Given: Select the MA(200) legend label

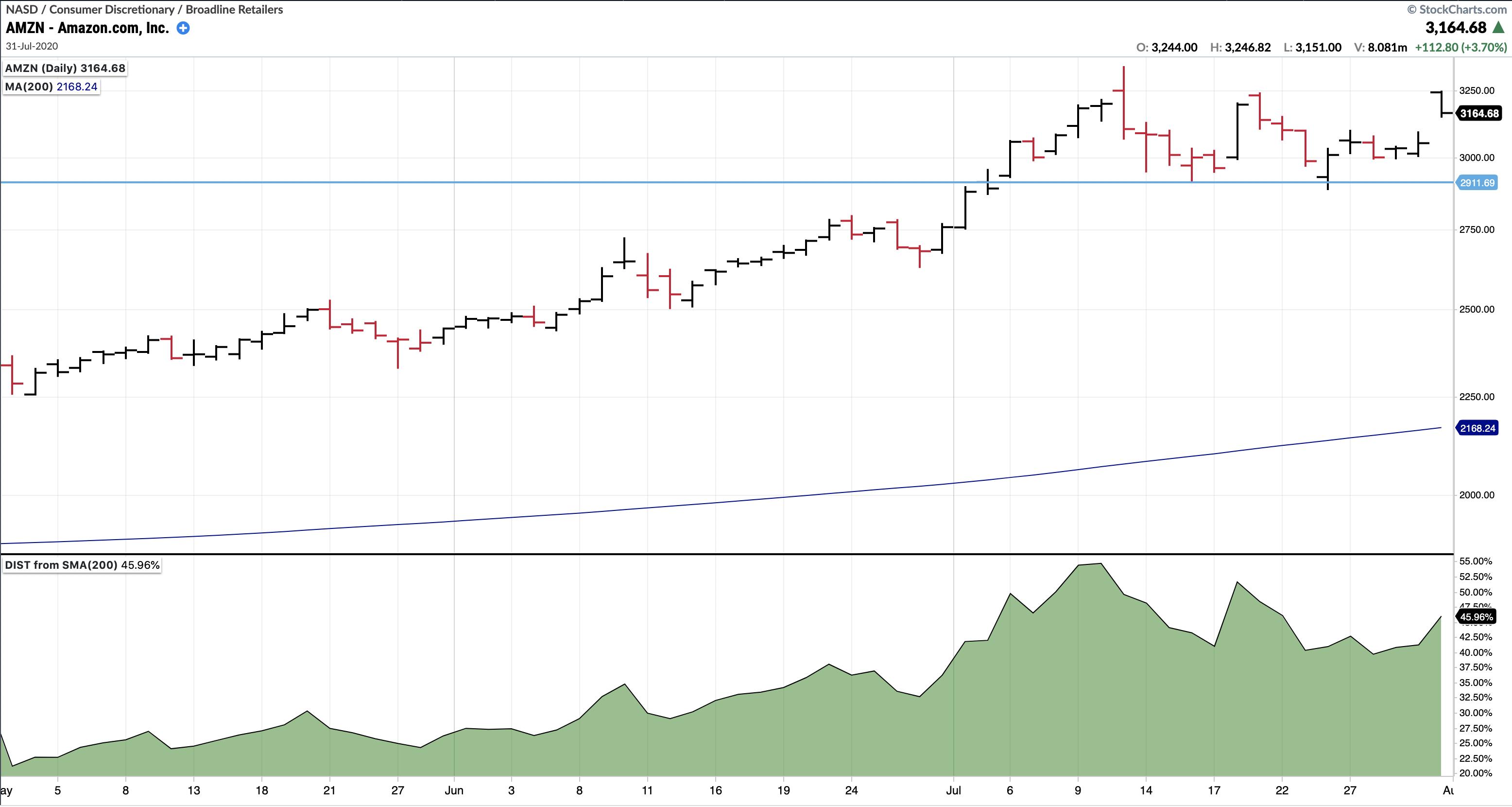Looking at the screenshot, I should point(51,87).
